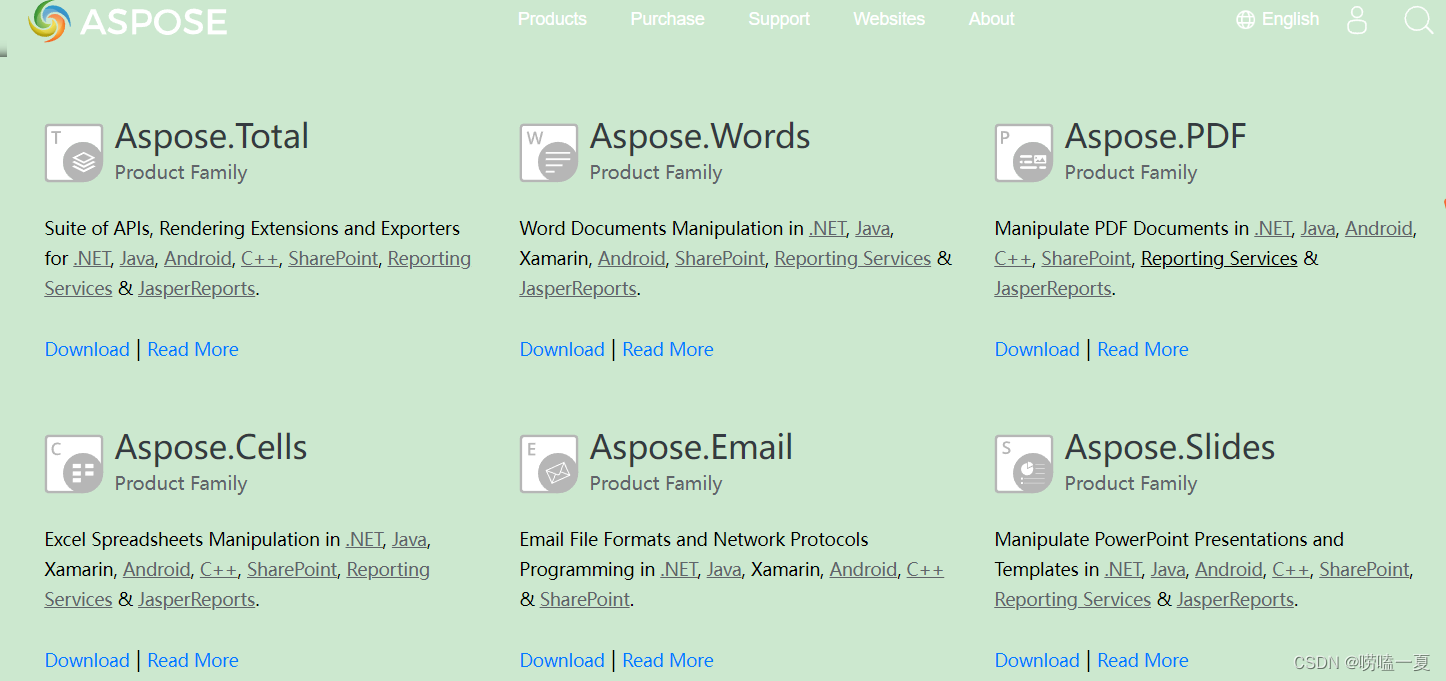Follow Reporting Services link under Aspose.Slides
Viewport: 1446px width, 681px height.
pyautogui.click(x=1073, y=599)
